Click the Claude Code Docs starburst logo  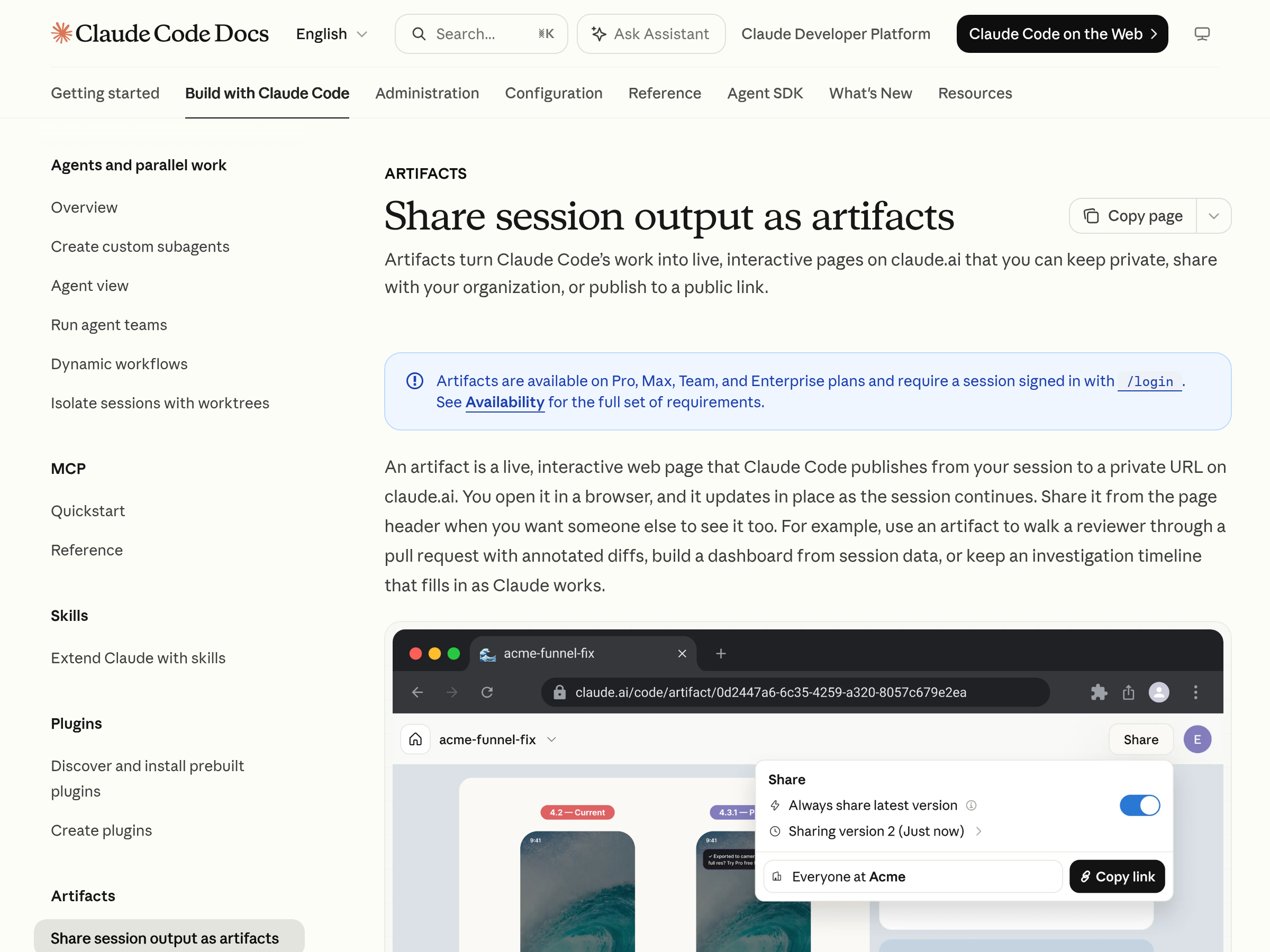pos(61,33)
